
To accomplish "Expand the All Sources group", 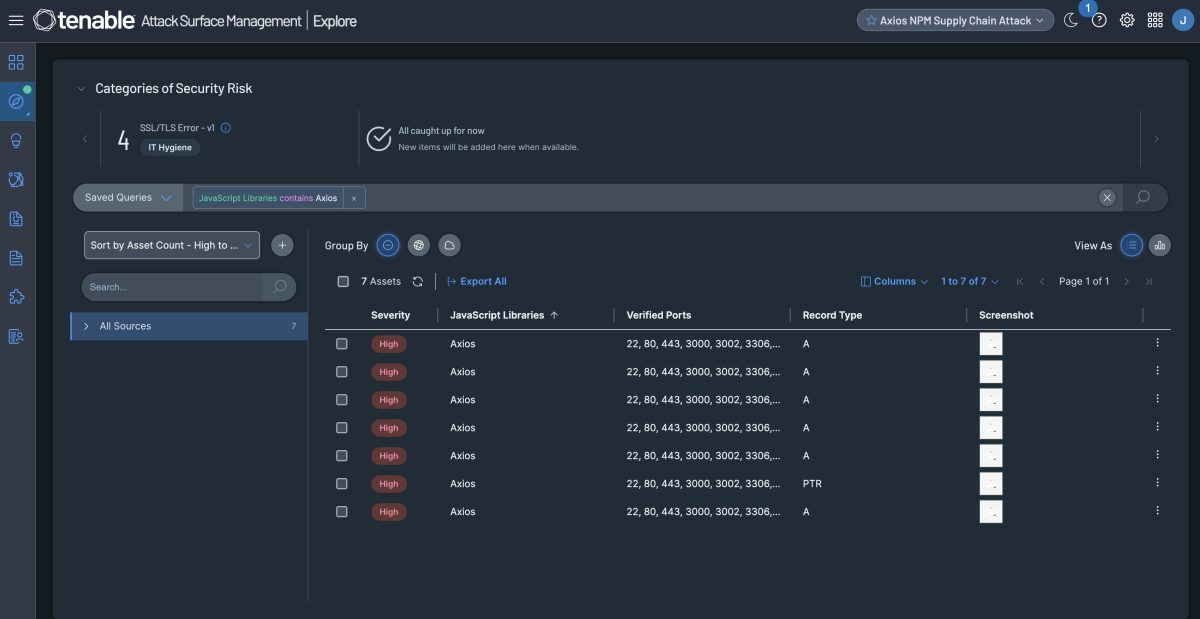I will coord(84,325).
